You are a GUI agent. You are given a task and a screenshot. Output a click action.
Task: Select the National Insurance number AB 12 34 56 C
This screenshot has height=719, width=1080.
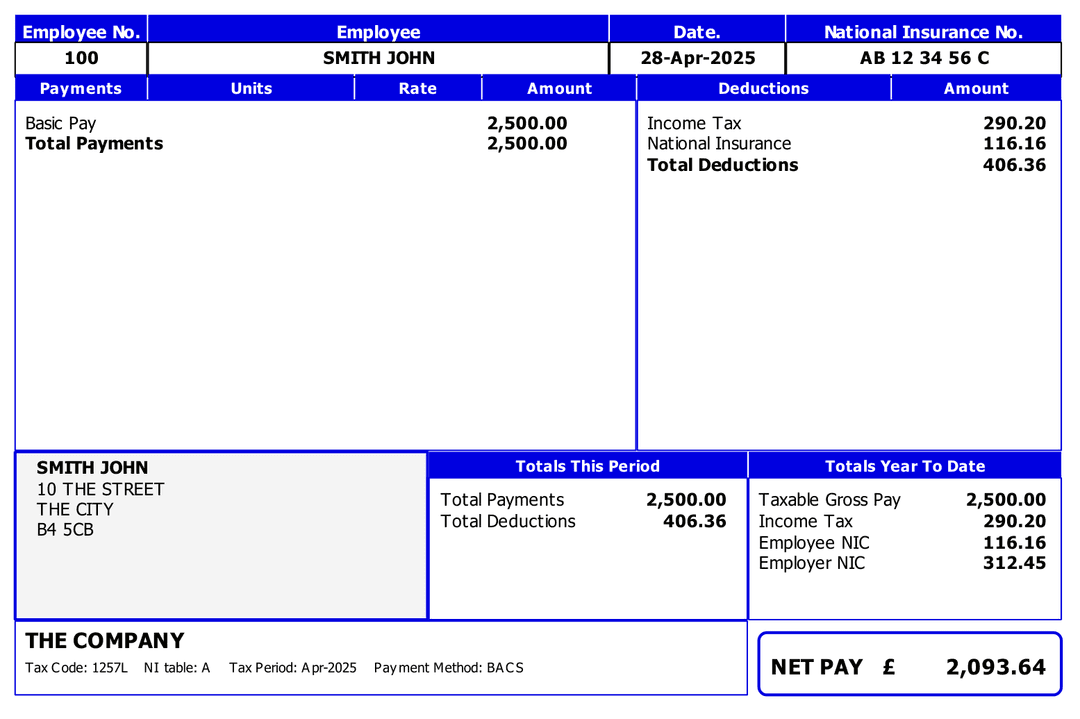(923, 58)
